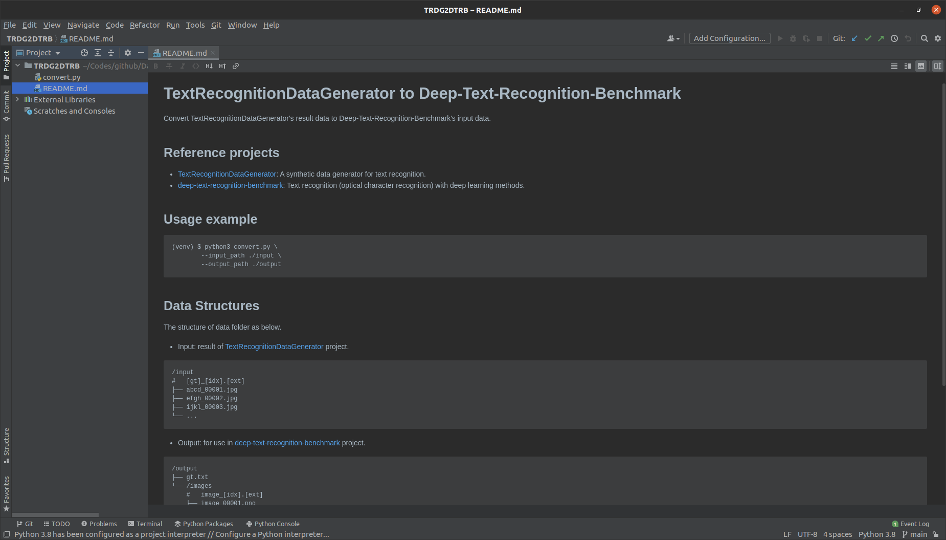Viewport: 946px width, 540px height.
Task: Open the Event Log
Action: (910, 524)
